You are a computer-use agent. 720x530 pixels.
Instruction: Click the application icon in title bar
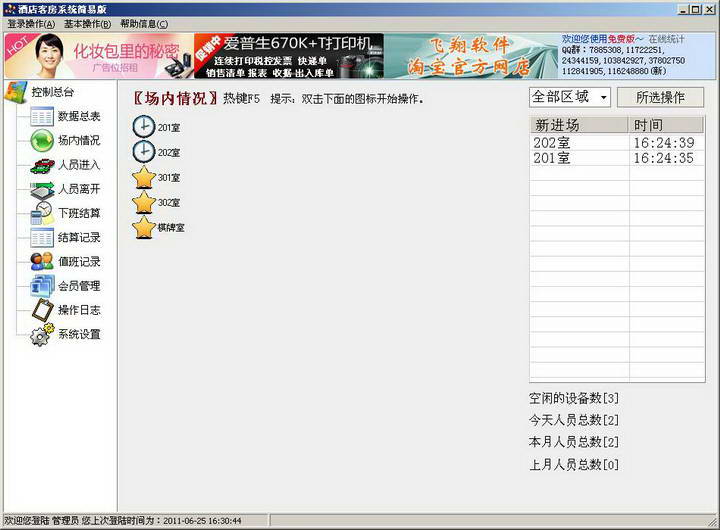click(x=9, y=9)
